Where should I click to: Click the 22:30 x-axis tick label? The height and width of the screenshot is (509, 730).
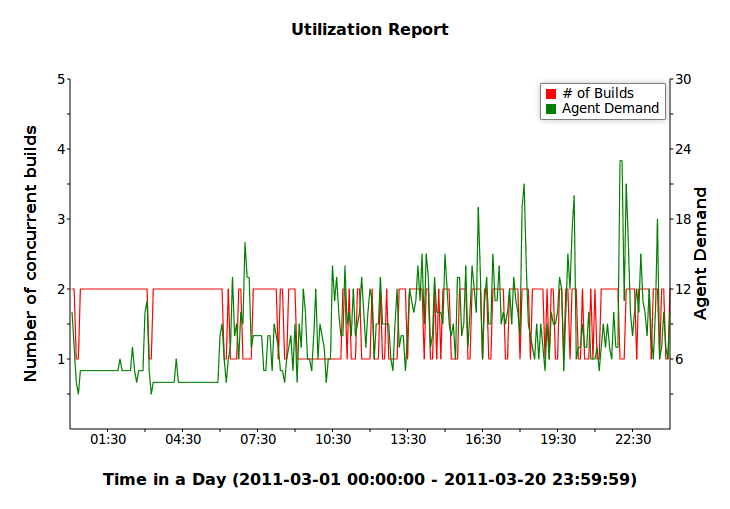pyautogui.click(x=633, y=440)
